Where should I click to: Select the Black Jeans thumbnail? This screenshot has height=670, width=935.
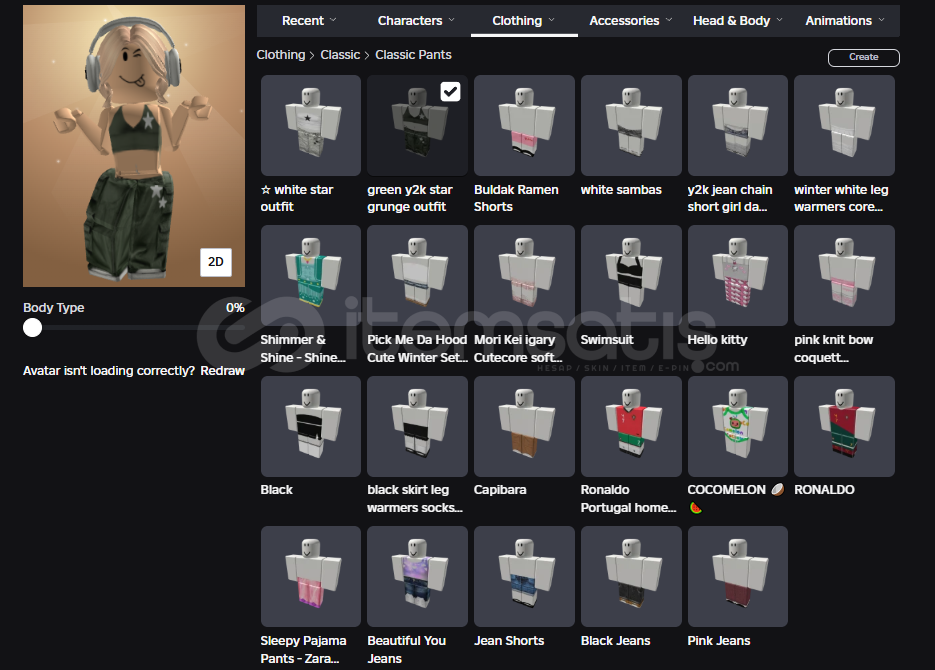(631, 576)
